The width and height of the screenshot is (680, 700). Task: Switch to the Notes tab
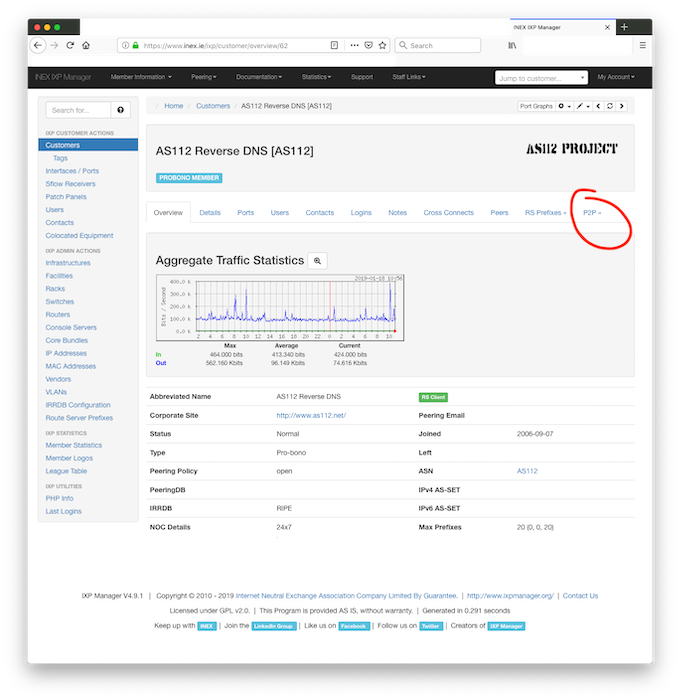click(397, 212)
